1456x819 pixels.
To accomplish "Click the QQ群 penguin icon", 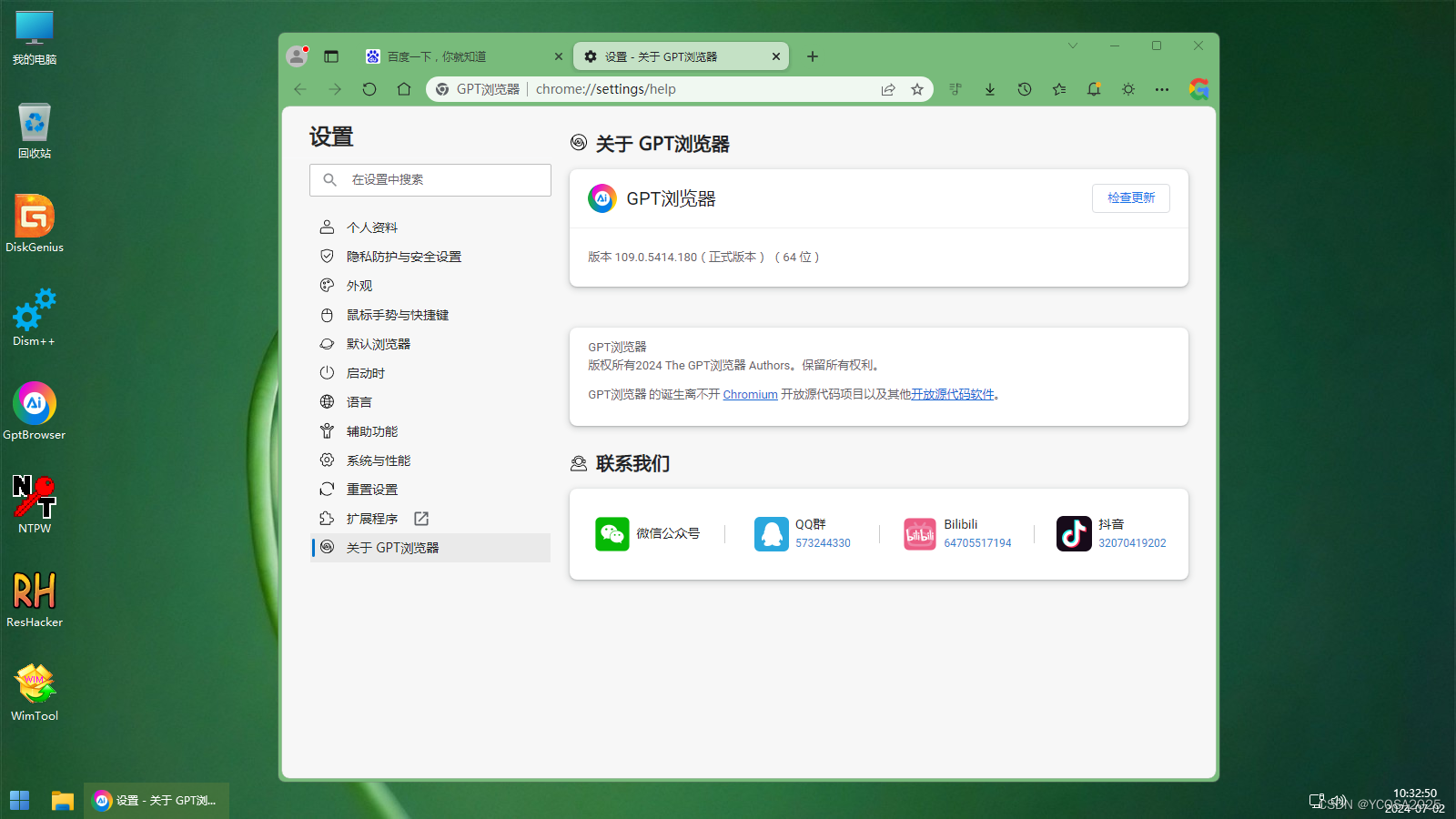I will click(x=772, y=534).
